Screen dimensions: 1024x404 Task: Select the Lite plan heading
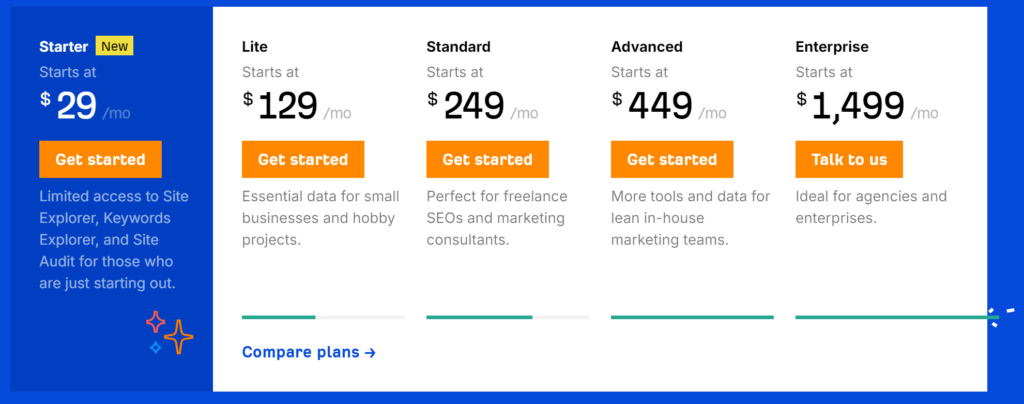click(x=255, y=47)
